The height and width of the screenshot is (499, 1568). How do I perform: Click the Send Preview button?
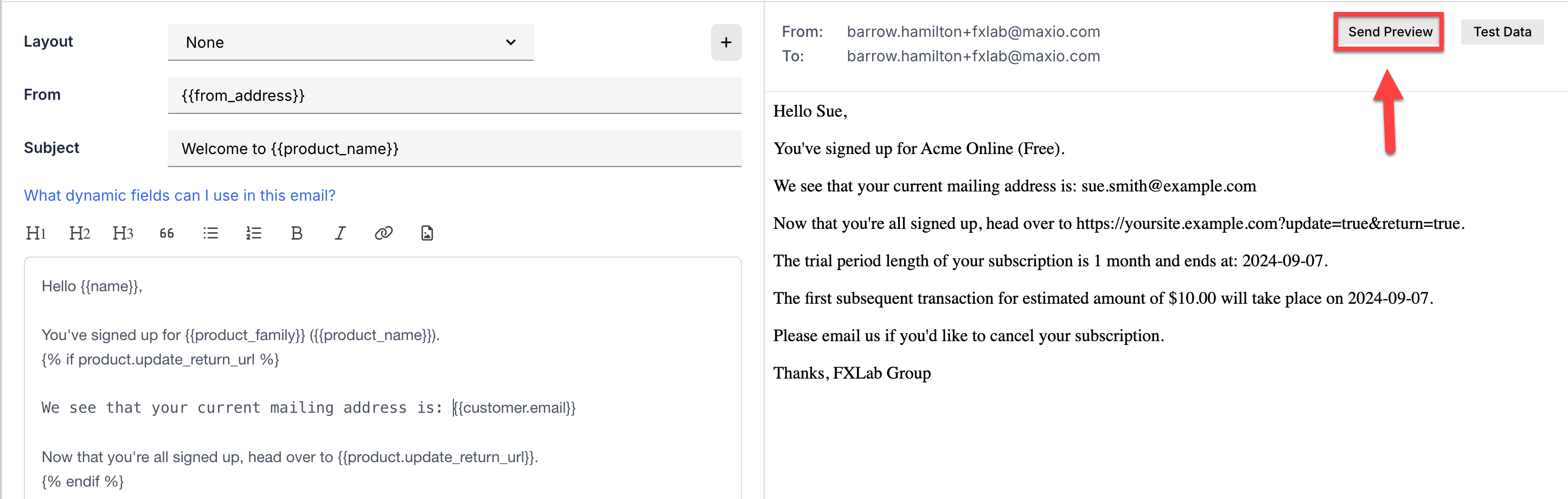coord(1390,32)
